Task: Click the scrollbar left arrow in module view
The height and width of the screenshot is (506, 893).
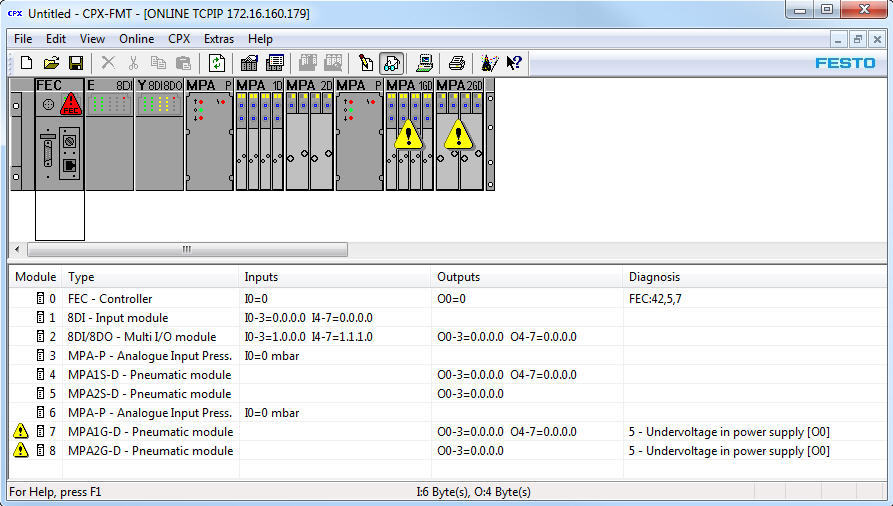Action: point(17,250)
